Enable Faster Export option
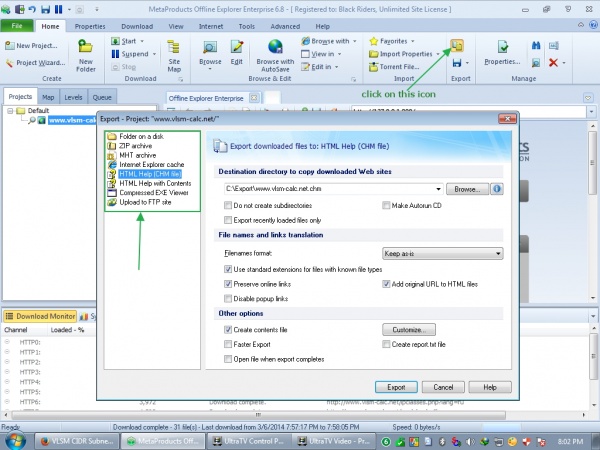600x450 pixels. pyautogui.click(x=228, y=344)
